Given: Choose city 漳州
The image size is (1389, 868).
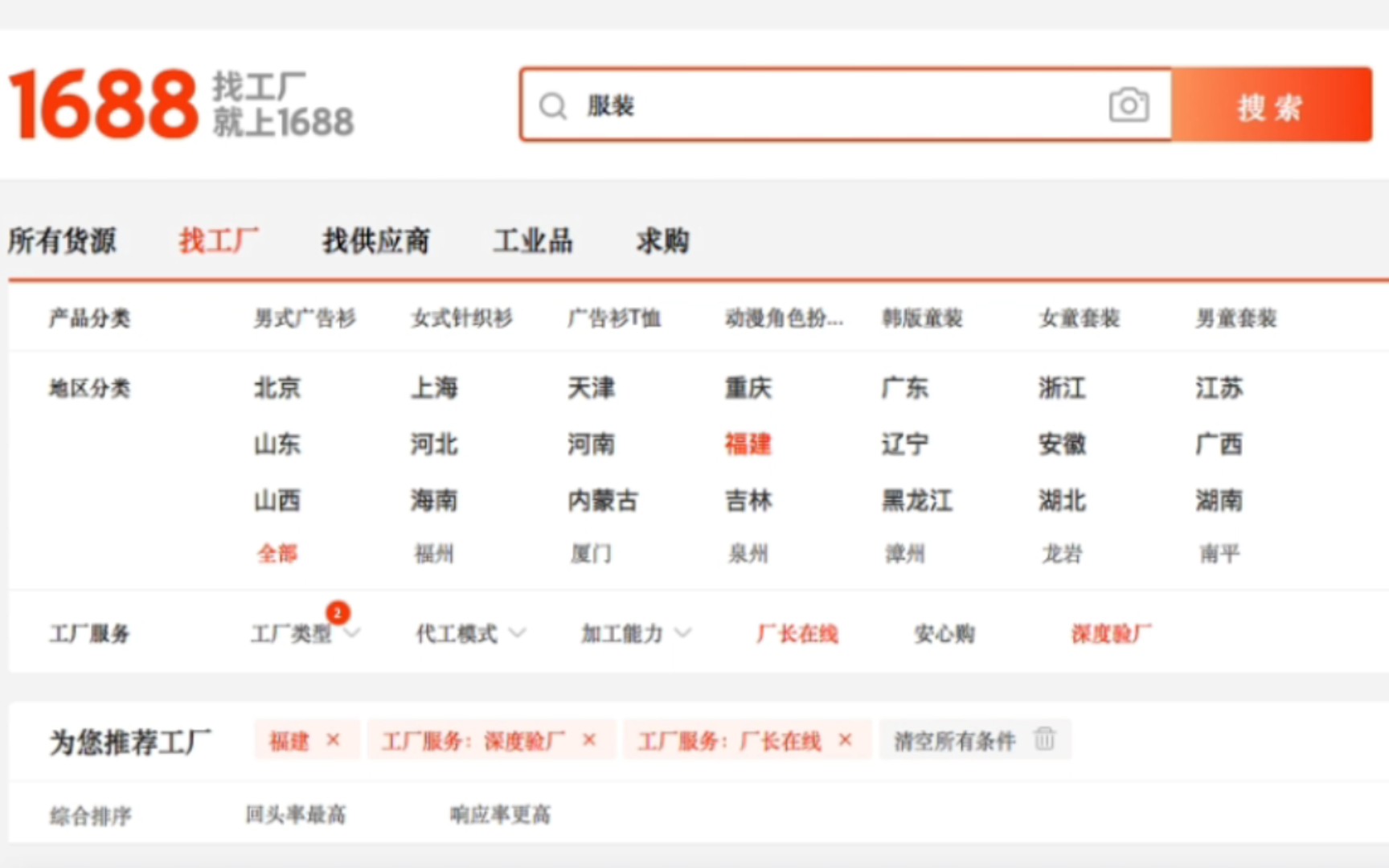Looking at the screenshot, I should (x=905, y=554).
